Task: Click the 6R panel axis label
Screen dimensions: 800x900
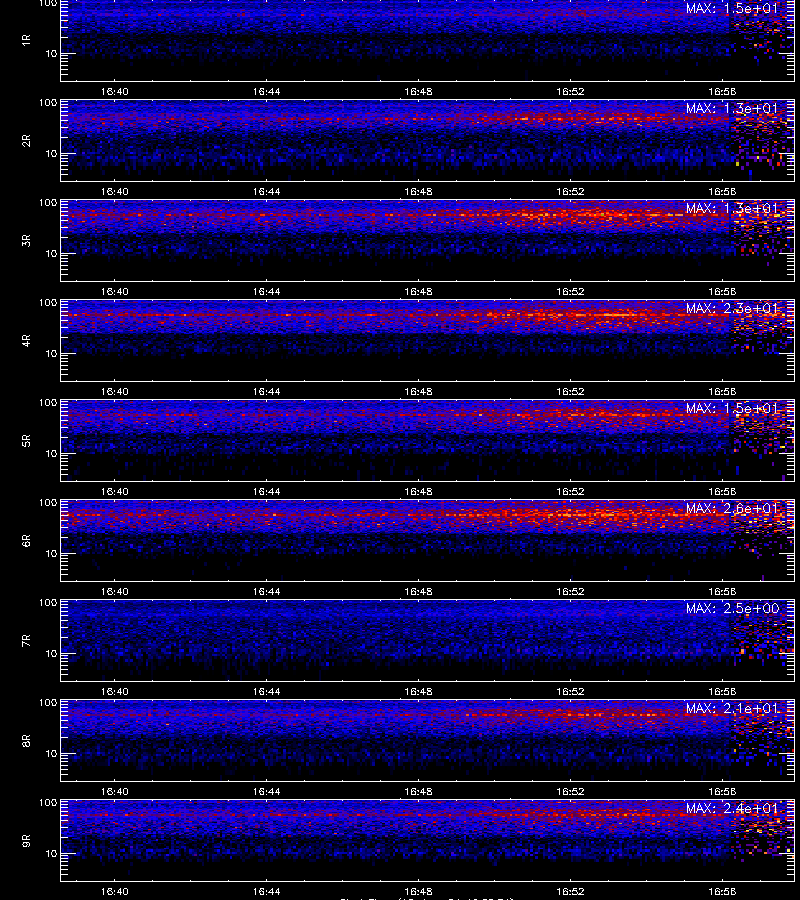Action: coord(26,540)
